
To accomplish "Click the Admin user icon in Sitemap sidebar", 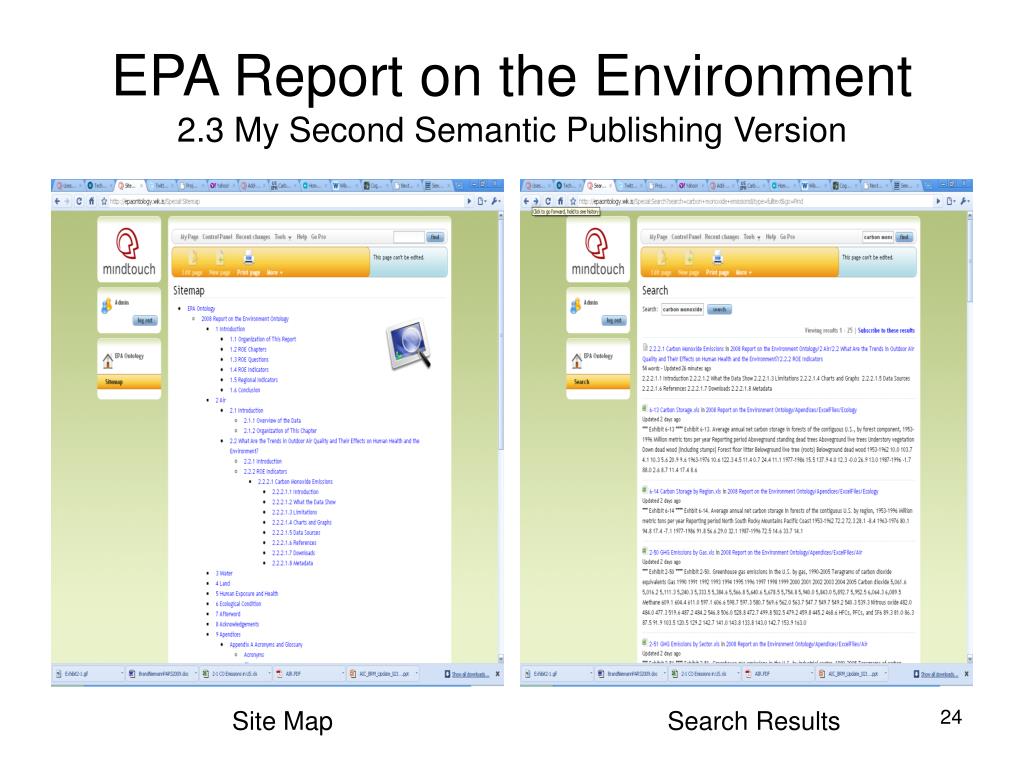I will 106,305.
